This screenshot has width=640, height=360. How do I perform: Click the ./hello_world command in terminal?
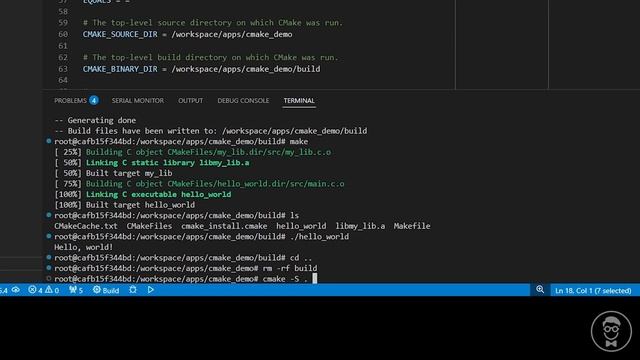coord(319,237)
